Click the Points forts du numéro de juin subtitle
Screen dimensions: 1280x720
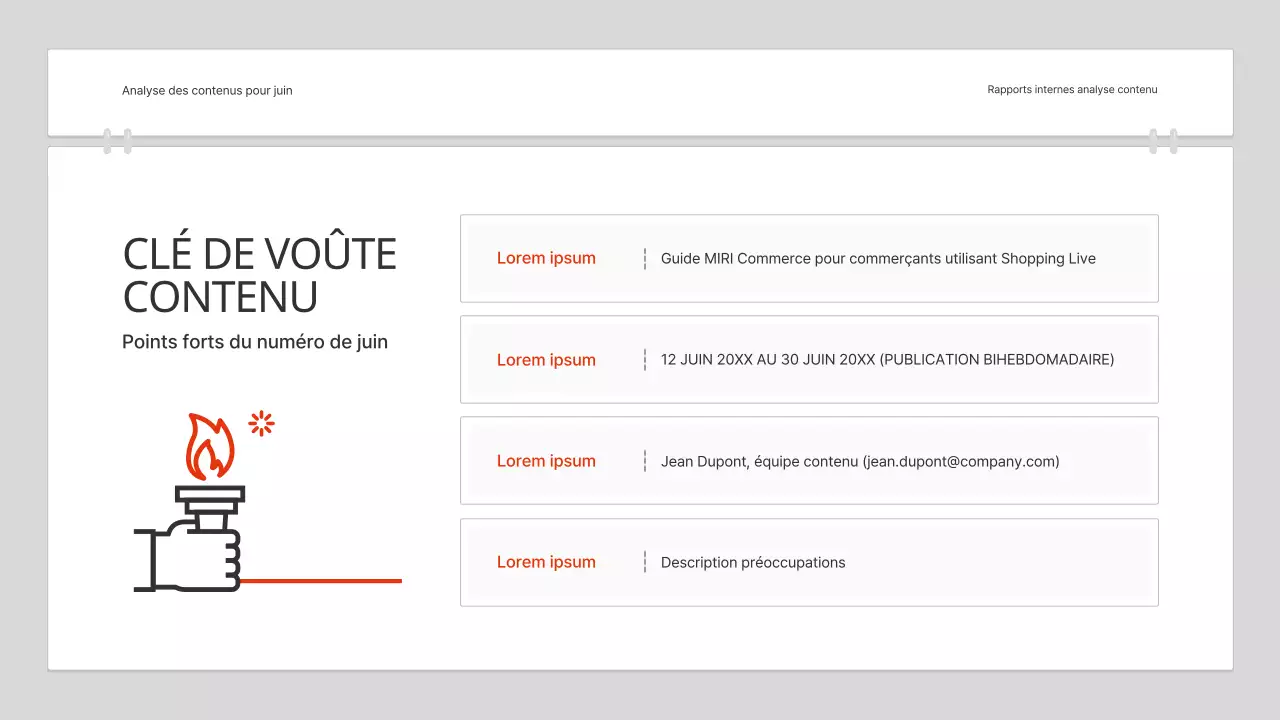click(x=255, y=341)
